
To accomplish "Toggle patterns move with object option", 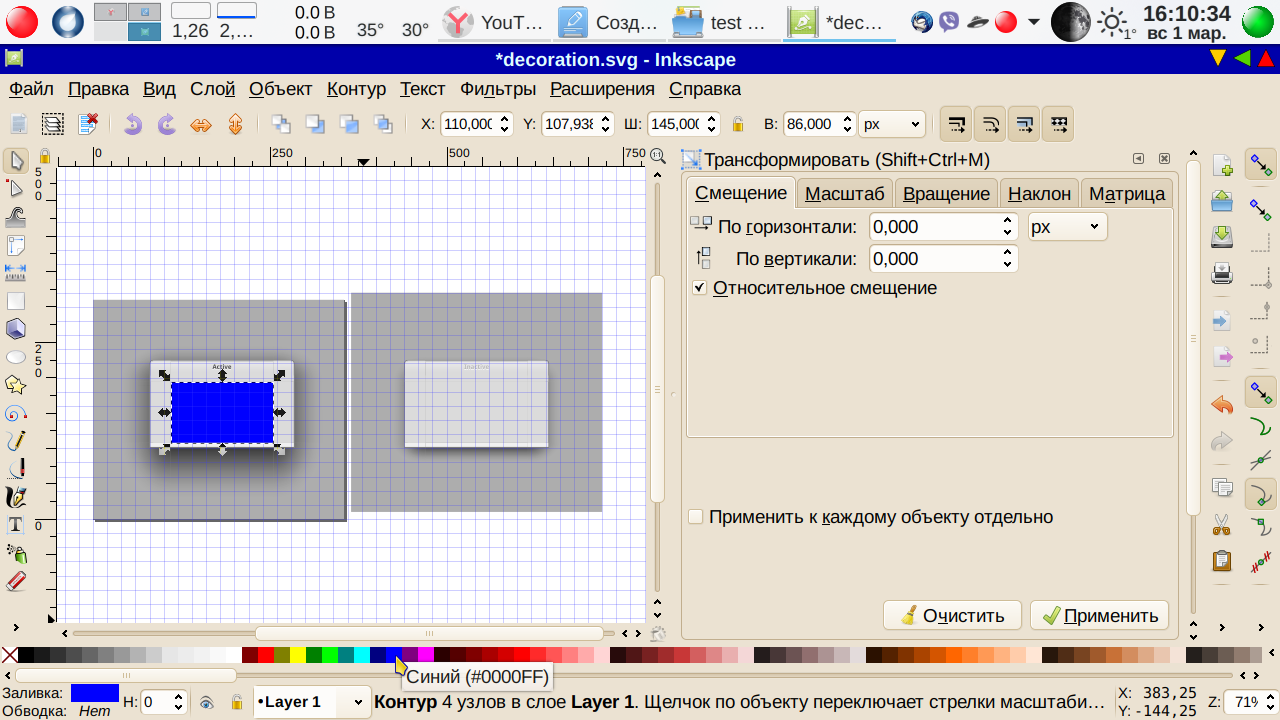I will point(1058,124).
